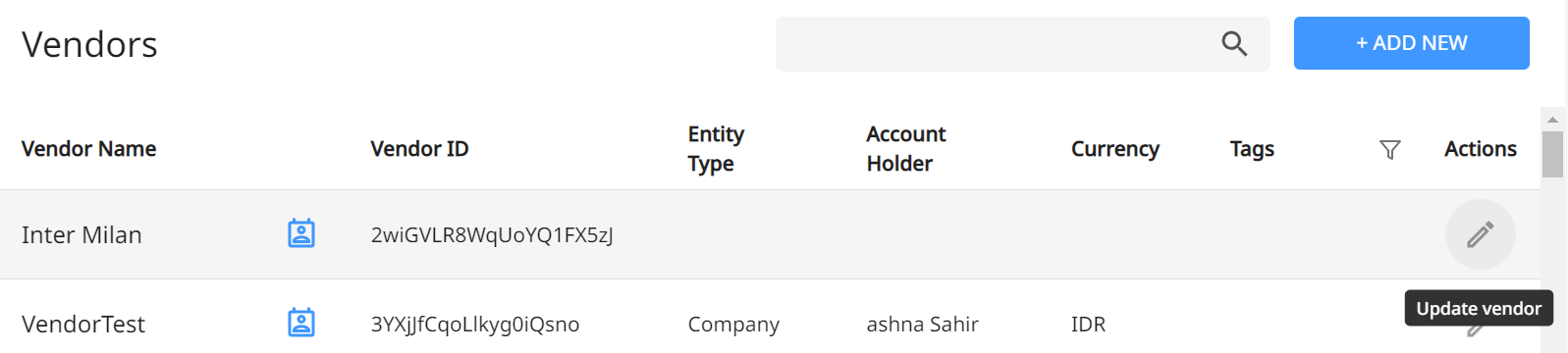The image size is (1568, 353).
Task: Click the Currency column header
Action: click(1114, 149)
